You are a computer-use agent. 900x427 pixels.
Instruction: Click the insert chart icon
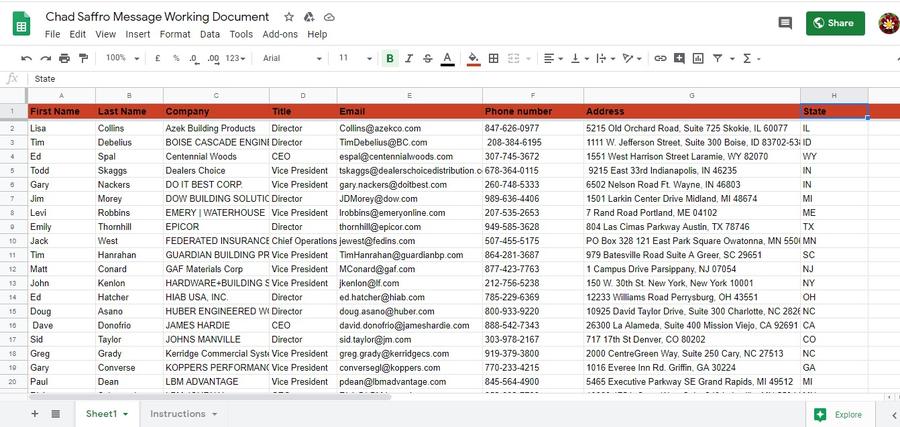[x=698, y=58]
